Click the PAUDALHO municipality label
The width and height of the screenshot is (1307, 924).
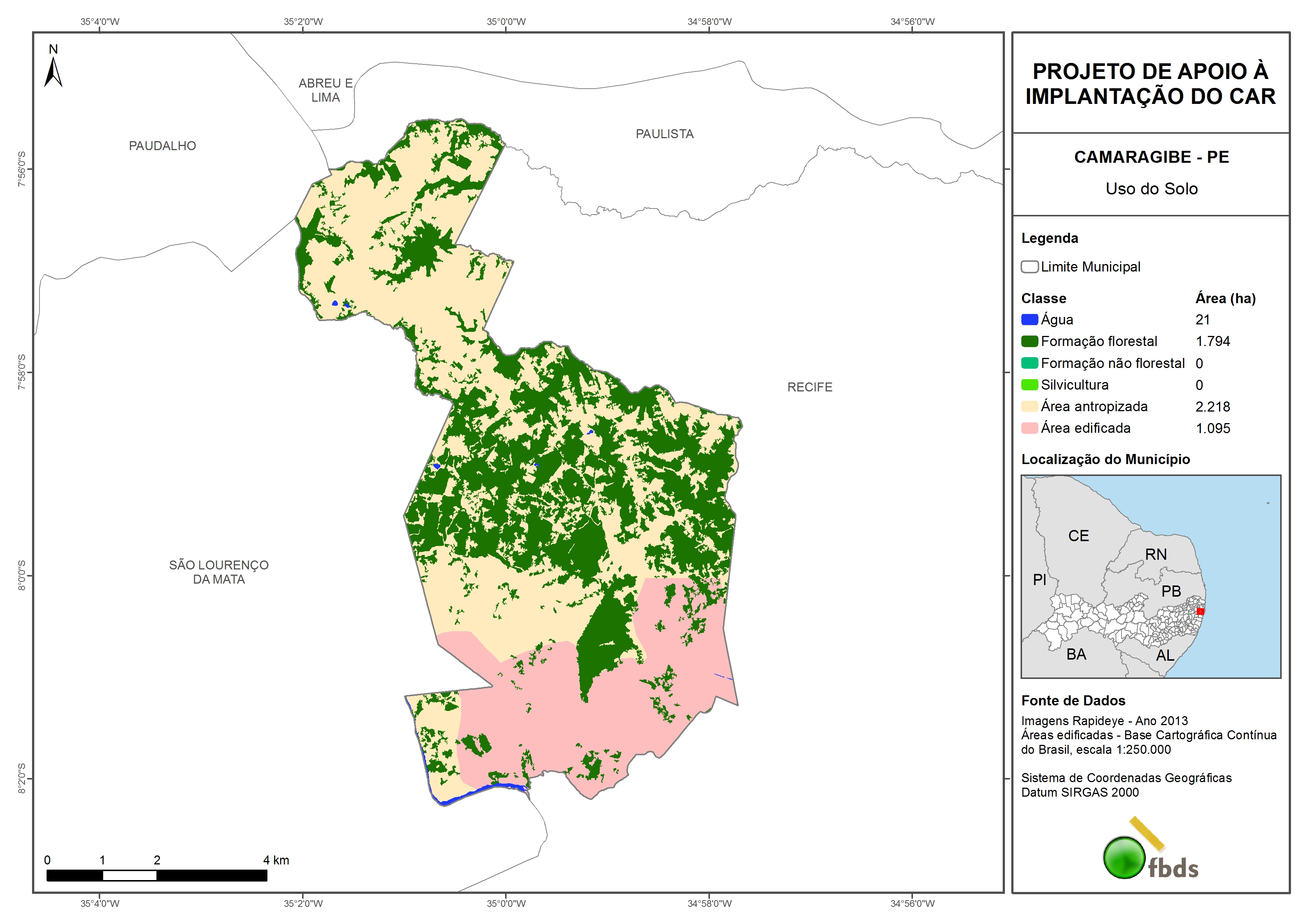[162, 146]
